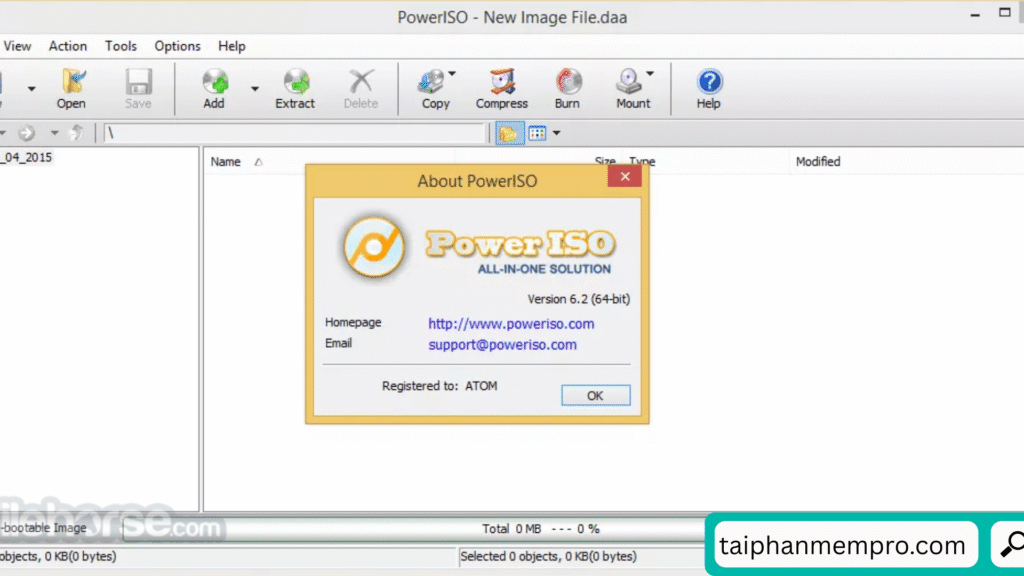Open the view mode dropdown arrow
This screenshot has height=576, width=1024.
pos(557,133)
